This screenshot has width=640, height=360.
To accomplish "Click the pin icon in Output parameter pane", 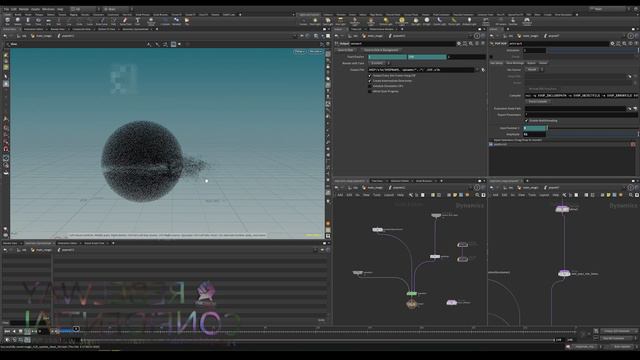I will point(477,36).
